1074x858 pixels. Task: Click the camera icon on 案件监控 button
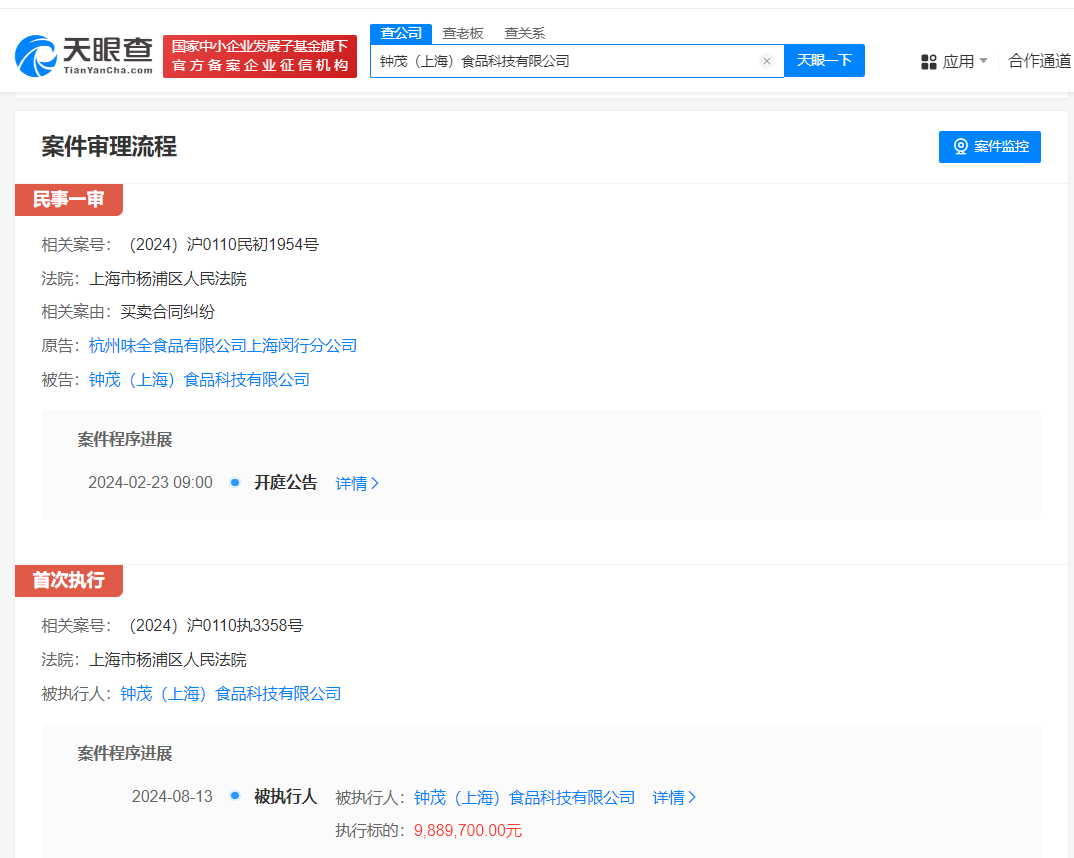tap(961, 147)
